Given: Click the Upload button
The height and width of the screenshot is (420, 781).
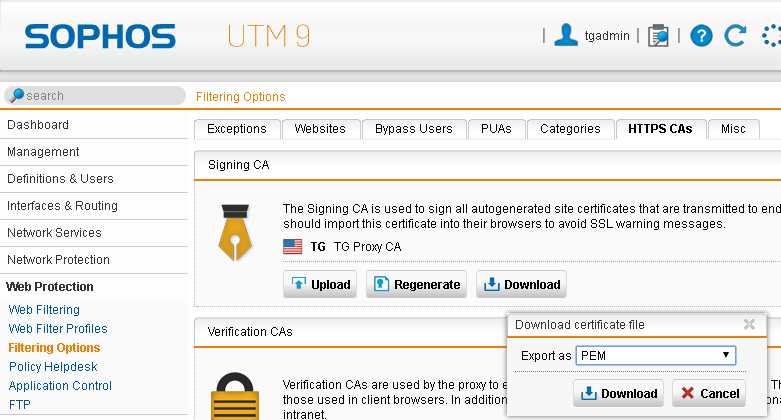Looking at the screenshot, I should (x=320, y=284).
